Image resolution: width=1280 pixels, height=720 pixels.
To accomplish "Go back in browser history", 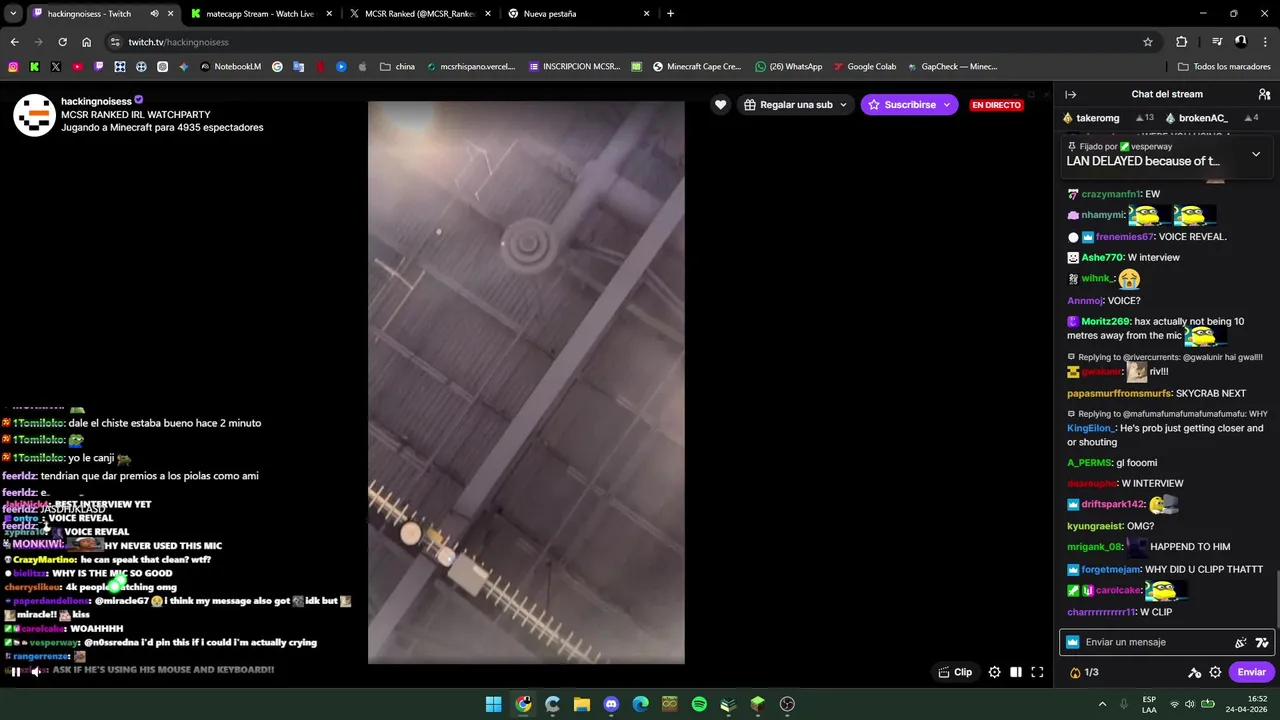I will 14,42.
